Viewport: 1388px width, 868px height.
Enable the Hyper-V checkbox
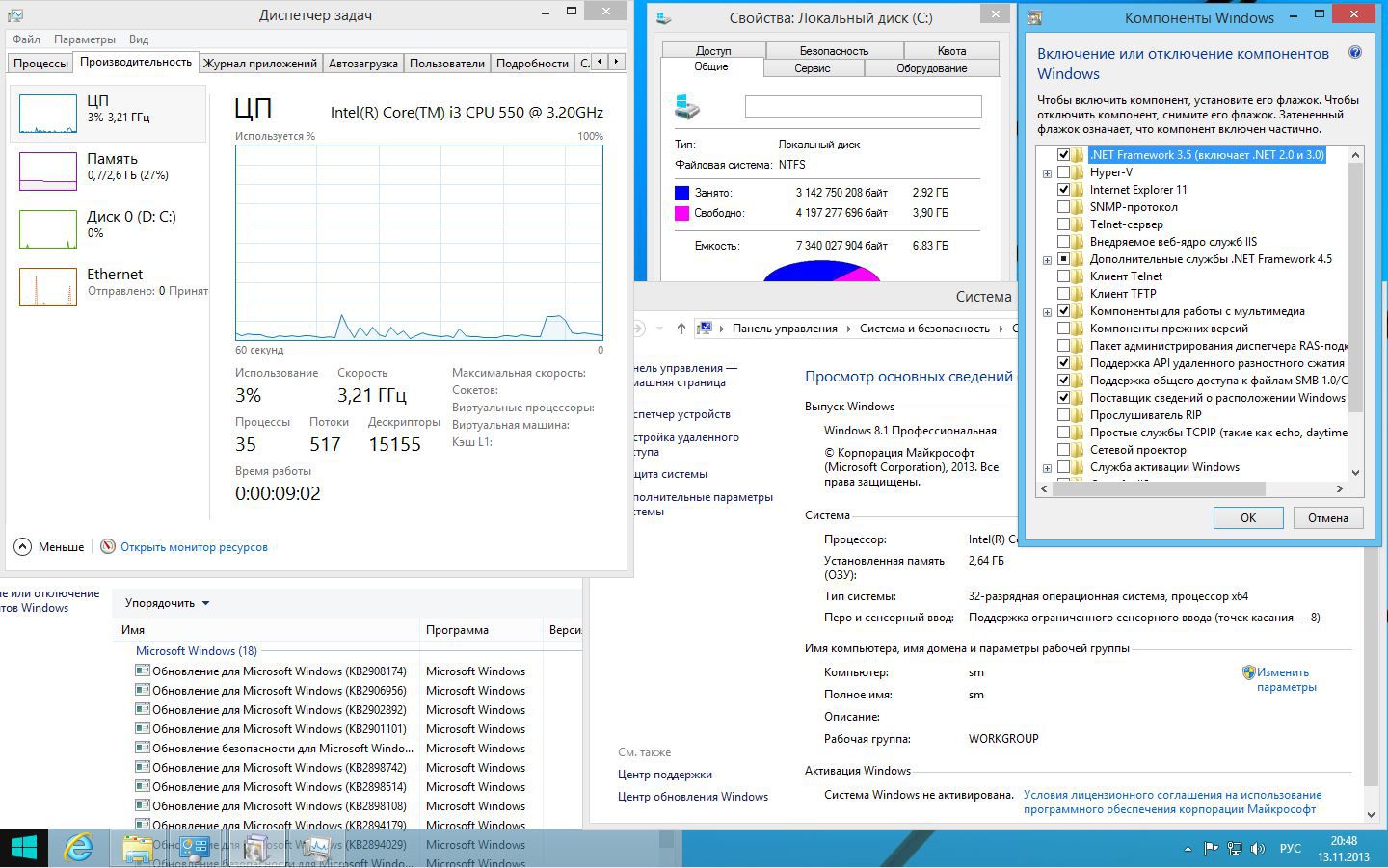1063,172
